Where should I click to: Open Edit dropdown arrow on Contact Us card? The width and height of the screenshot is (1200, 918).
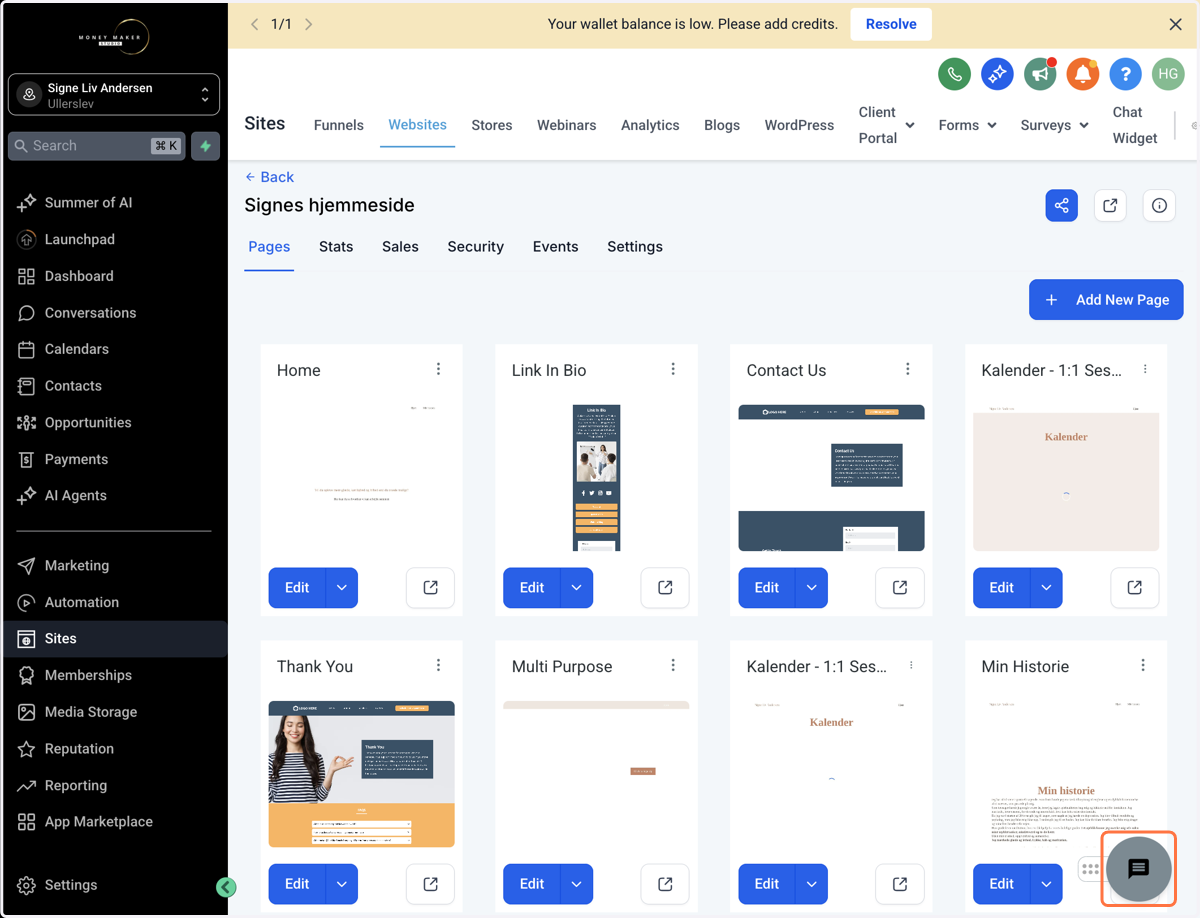[812, 588]
